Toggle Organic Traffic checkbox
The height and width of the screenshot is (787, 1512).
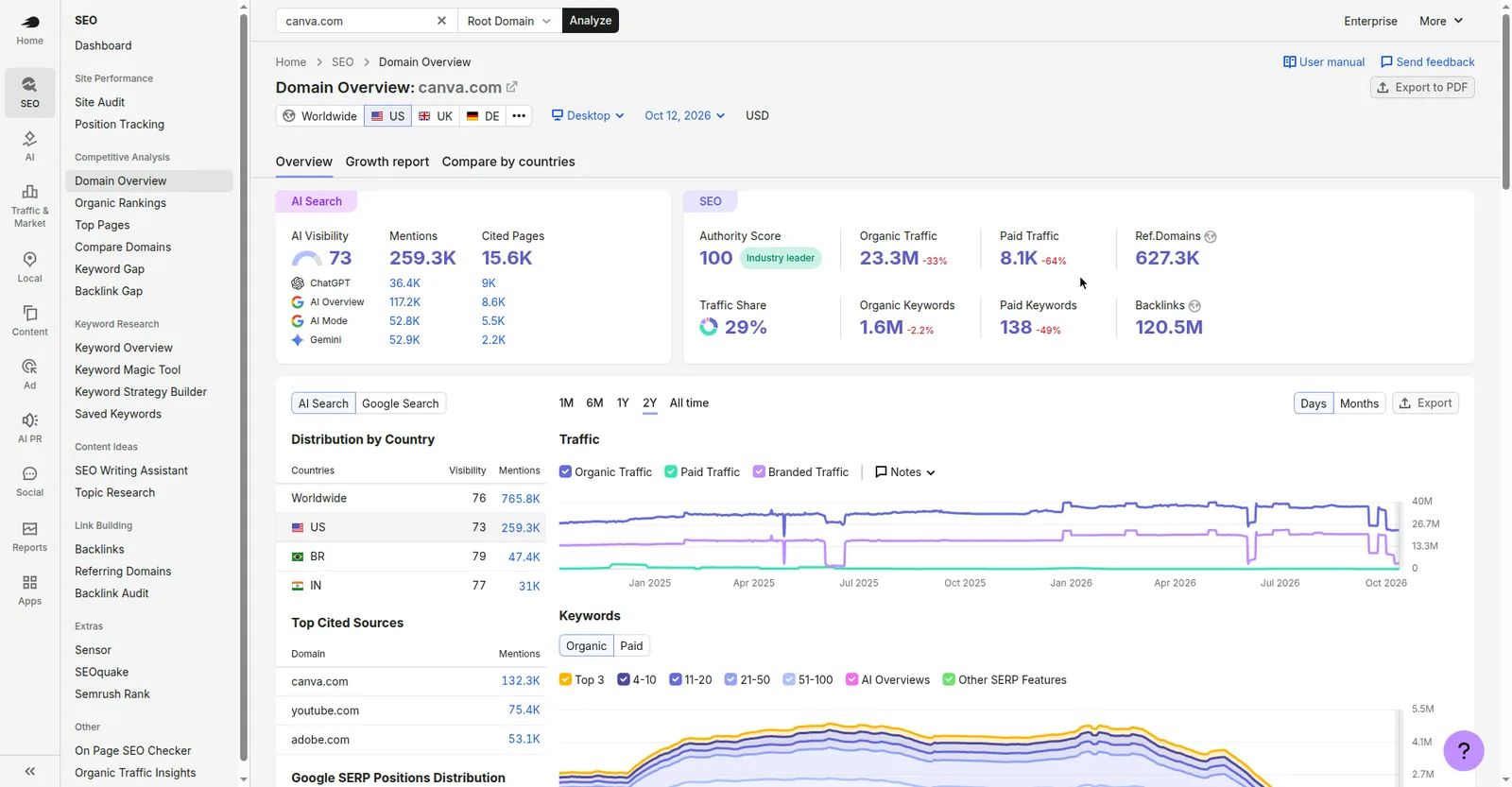coord(565,471)
